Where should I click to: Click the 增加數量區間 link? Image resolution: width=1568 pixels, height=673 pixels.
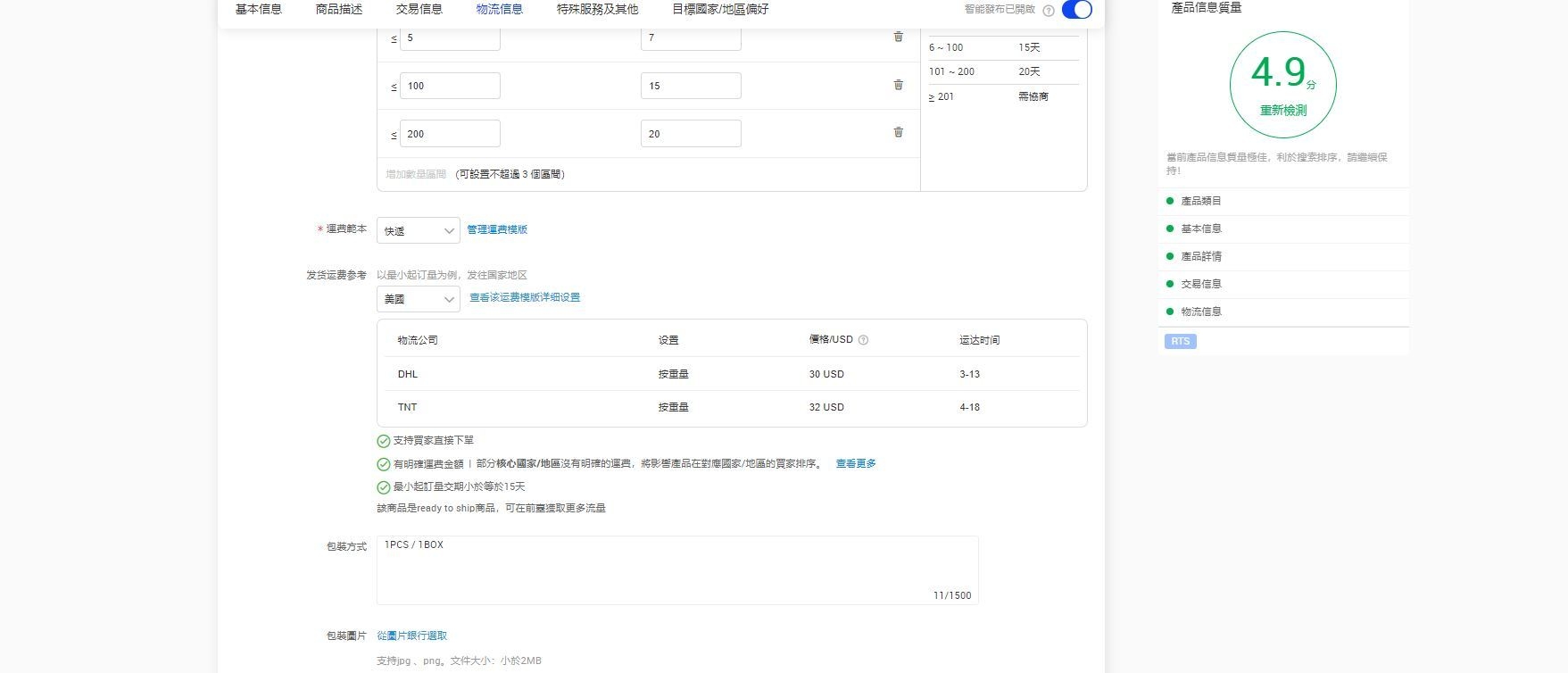pyautogui.click(x=416, y=174)
